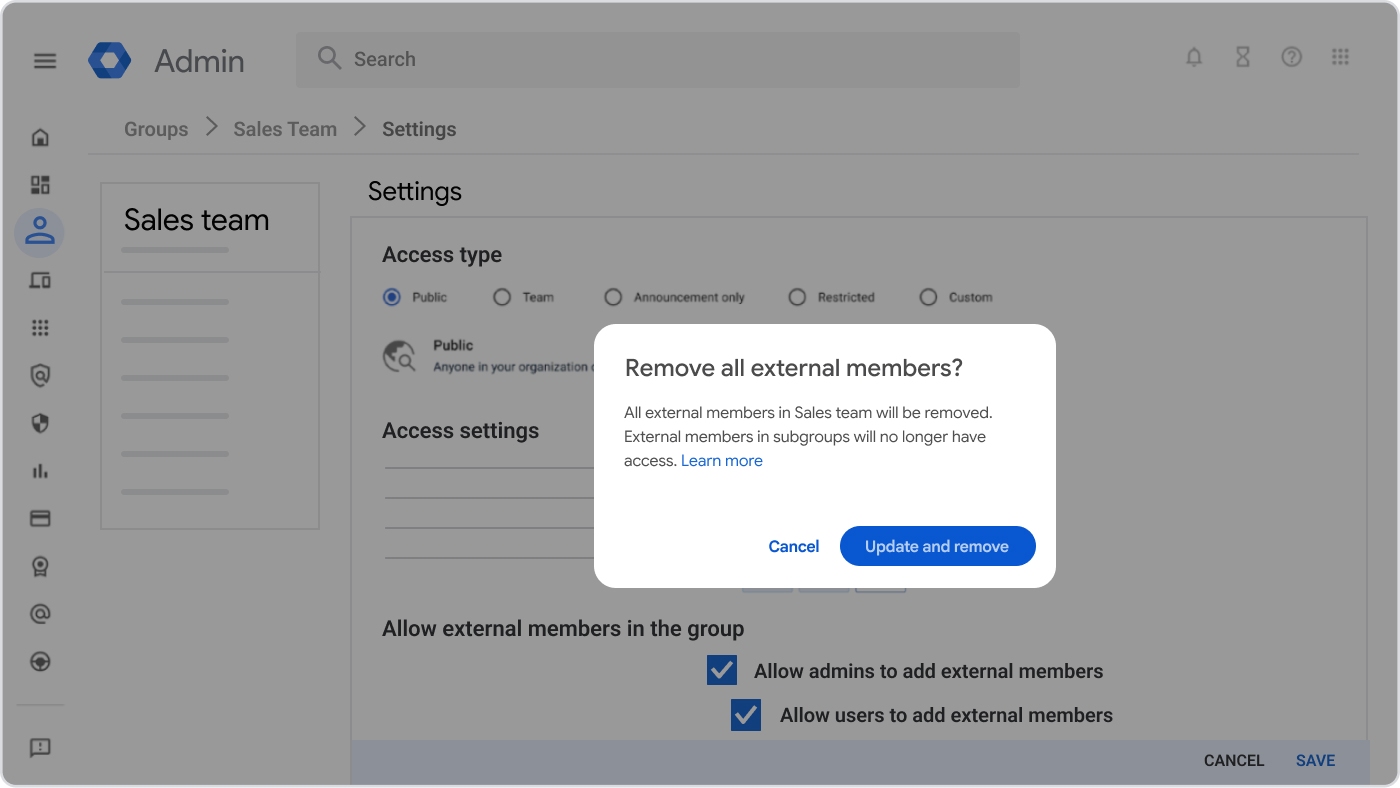Click the Search input field
This screenshot has width=1400, height=788.
(657, 59)
